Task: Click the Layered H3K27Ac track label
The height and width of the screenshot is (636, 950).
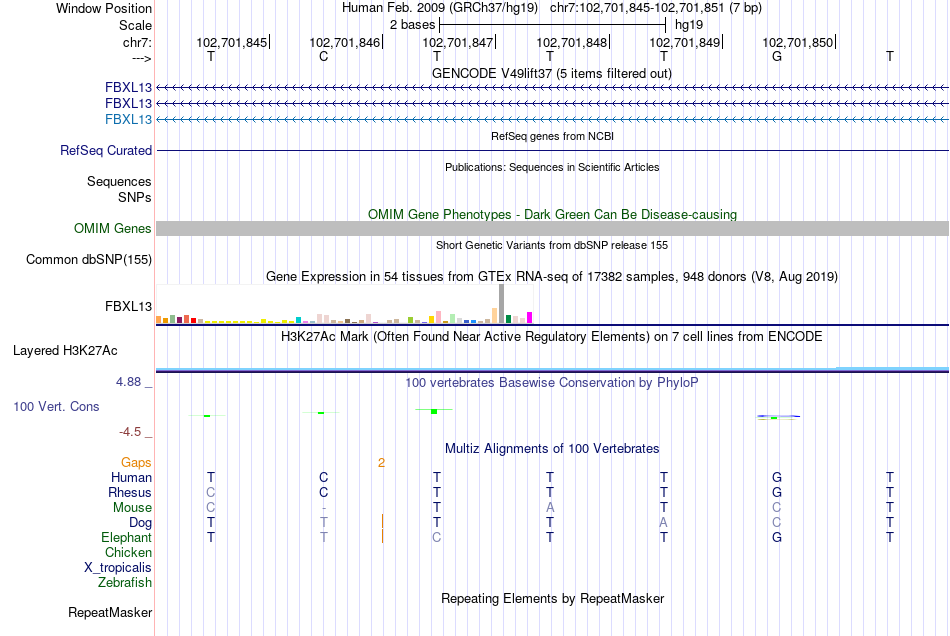Action: coord(65,351)
